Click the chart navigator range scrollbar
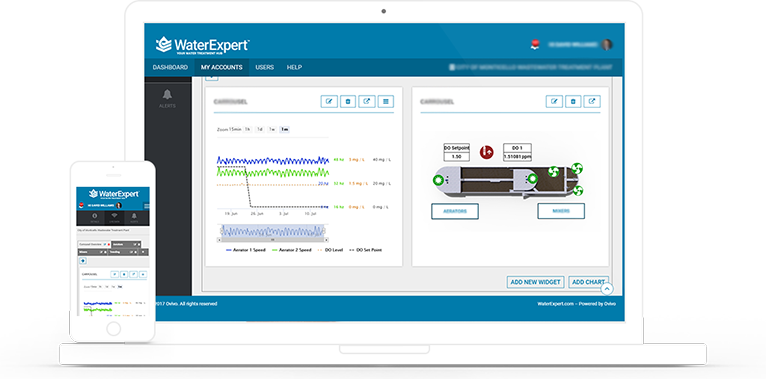The height and width of the screenshot is (379, 766). click(273, 240)
